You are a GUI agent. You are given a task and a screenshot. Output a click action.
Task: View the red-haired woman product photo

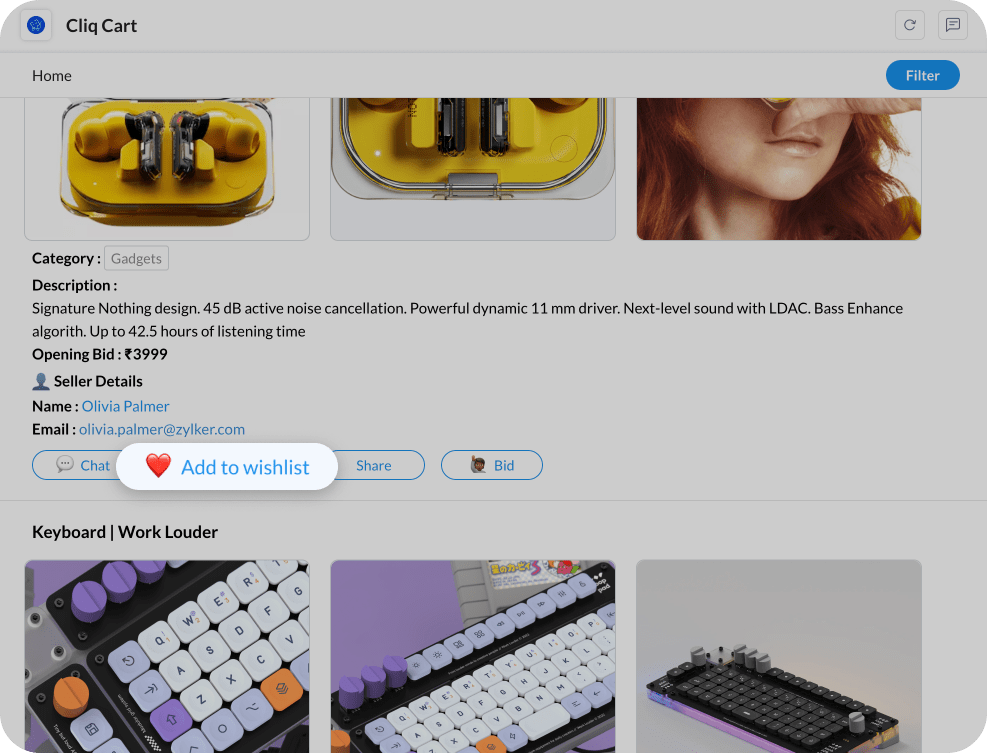pos(779,169)
